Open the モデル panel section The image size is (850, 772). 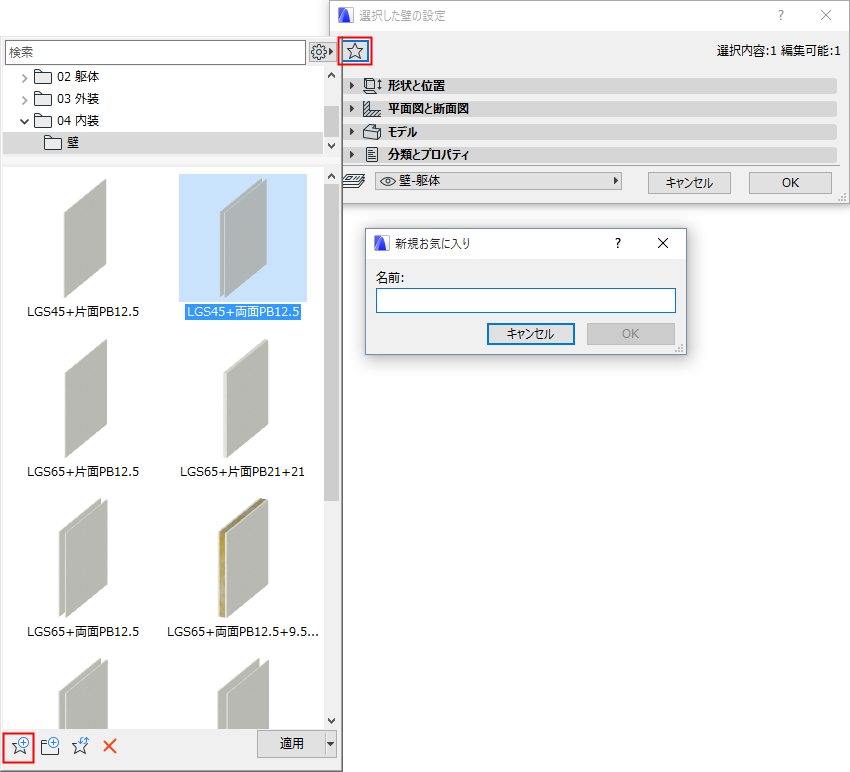tap(420, 131)
